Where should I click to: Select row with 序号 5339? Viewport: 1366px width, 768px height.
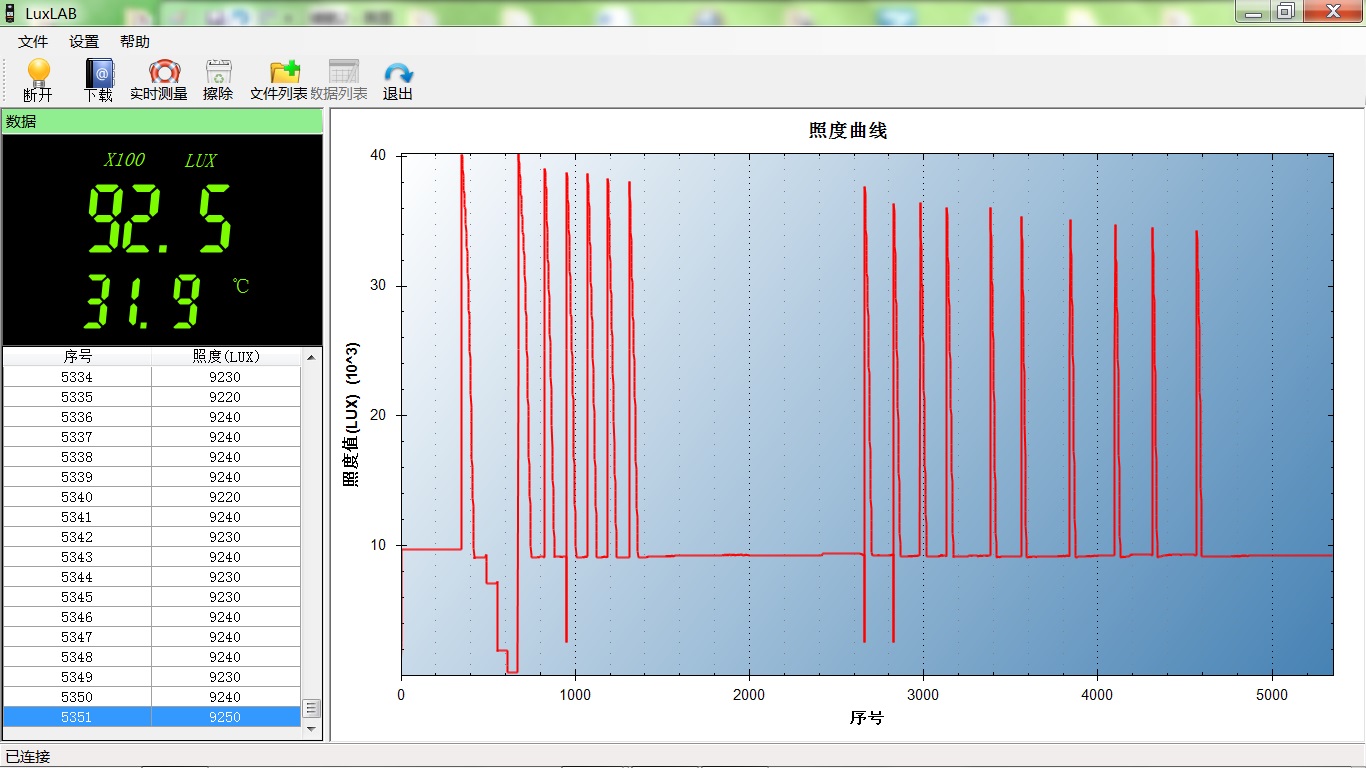click(152, 477)
